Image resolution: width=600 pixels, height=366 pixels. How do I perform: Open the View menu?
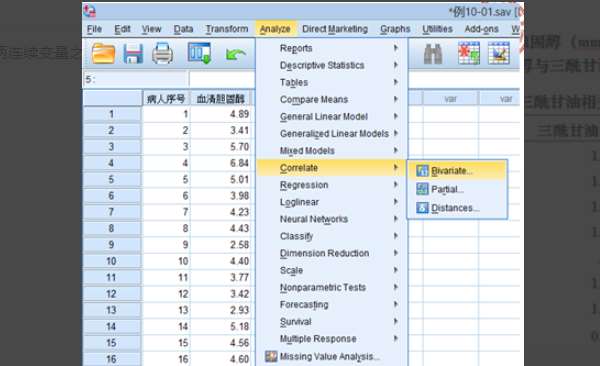[x=152, y=29]
